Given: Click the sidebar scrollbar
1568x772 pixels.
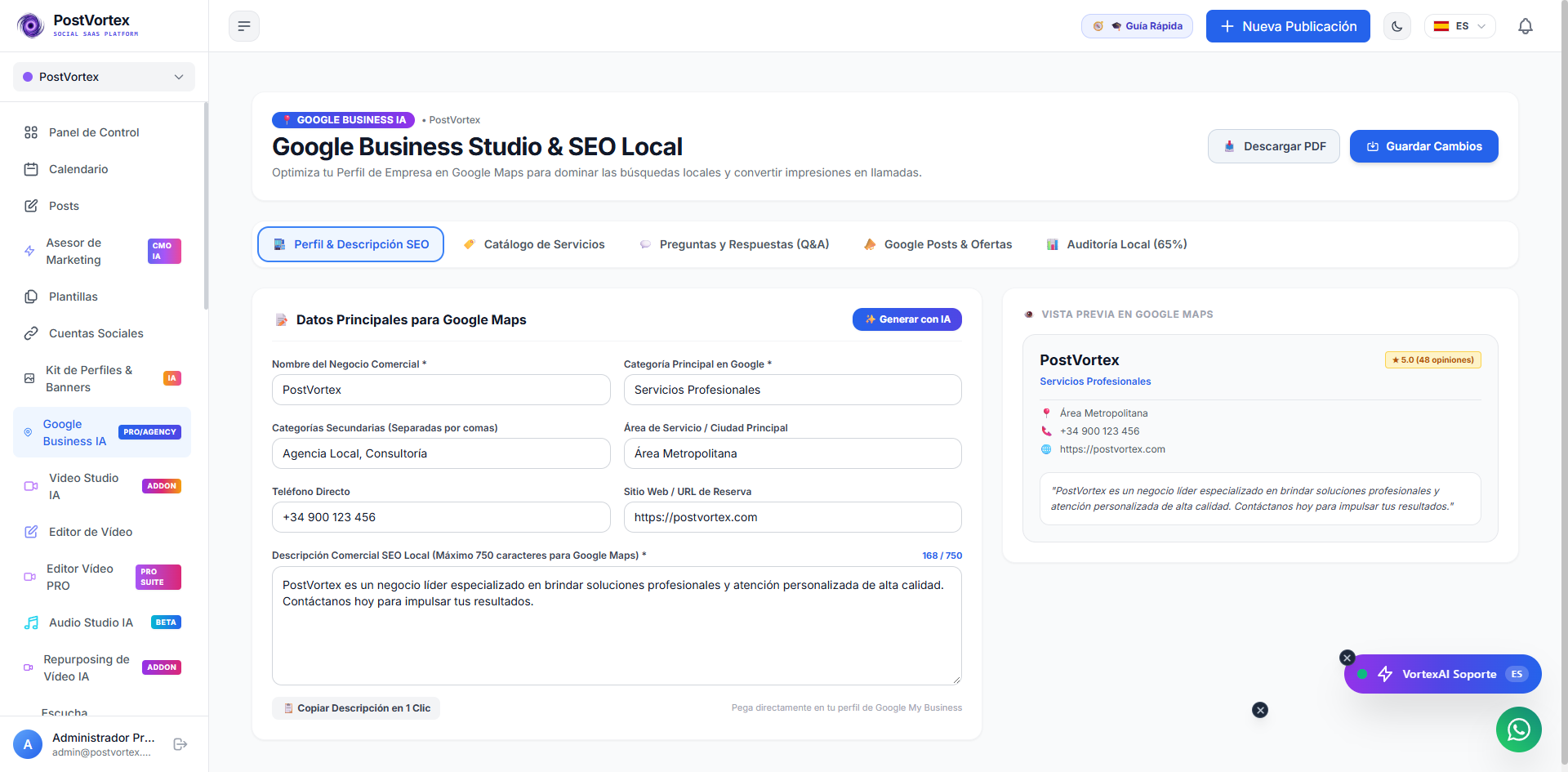Looking at the screenshot, I should pyautogui.click(x=206, y=206).
